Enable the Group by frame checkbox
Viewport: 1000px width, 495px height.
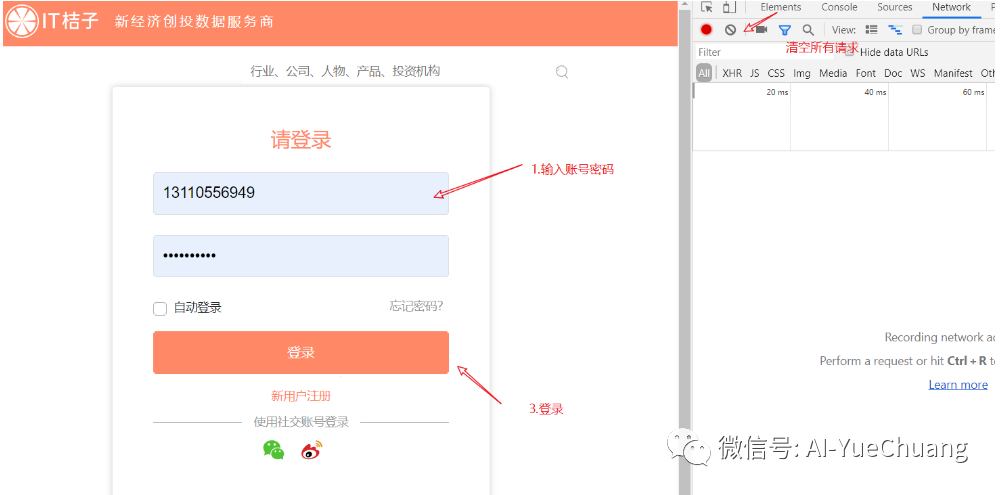(x=917, y=29)
